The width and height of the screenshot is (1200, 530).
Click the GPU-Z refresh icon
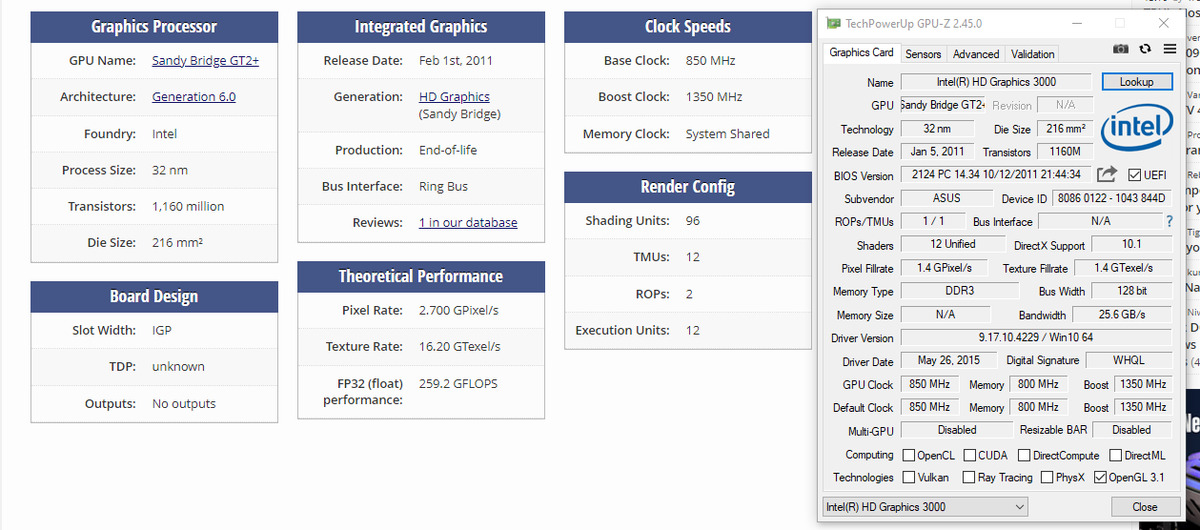[1145, 49]
